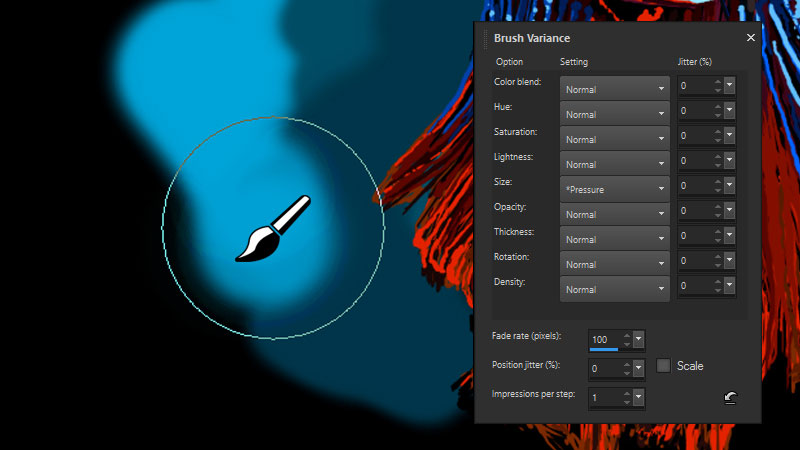Viewport: 800px width, 450px height.
Task: Open the Size setting dropdown showing Pressure
Action: click(x=615, y=189)
